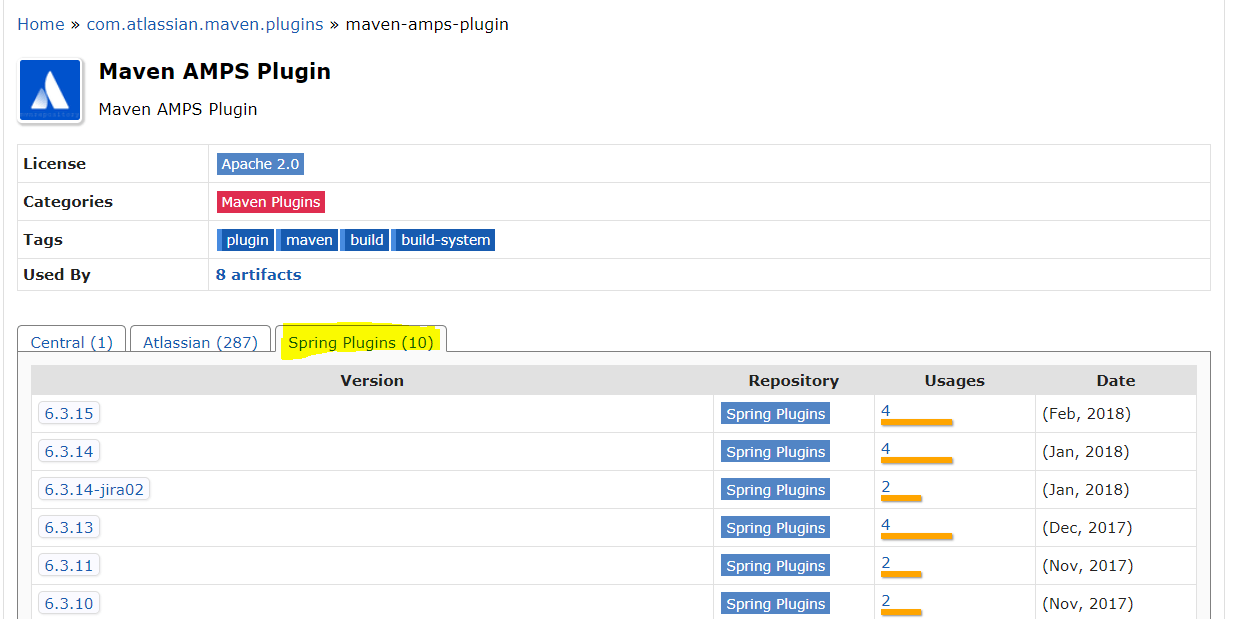This screenshot has height=619, width=1235.
Task: Click the maven tag
Action: pos(309,240)
